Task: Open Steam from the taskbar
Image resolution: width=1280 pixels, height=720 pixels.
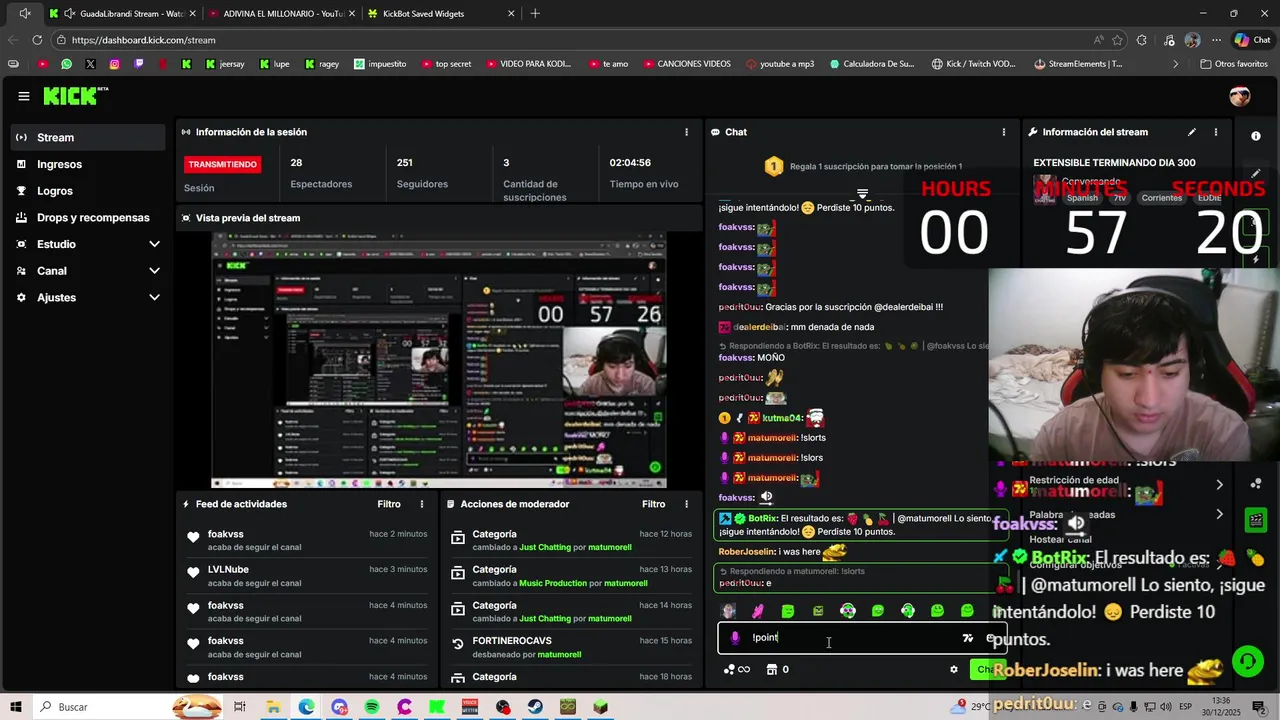Action: (x=535, y=707)
